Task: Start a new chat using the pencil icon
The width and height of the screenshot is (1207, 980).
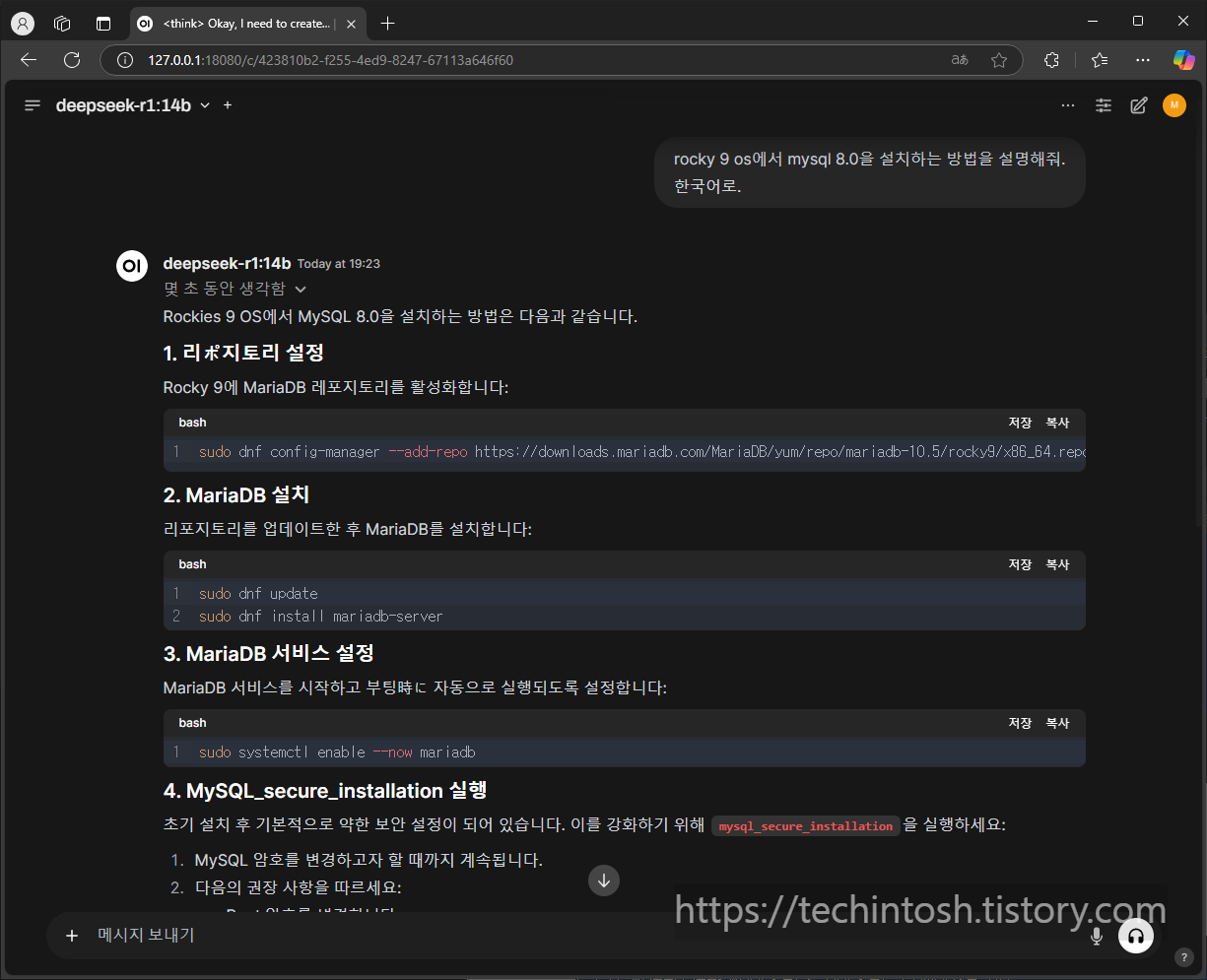Action: coord(1139,105)
